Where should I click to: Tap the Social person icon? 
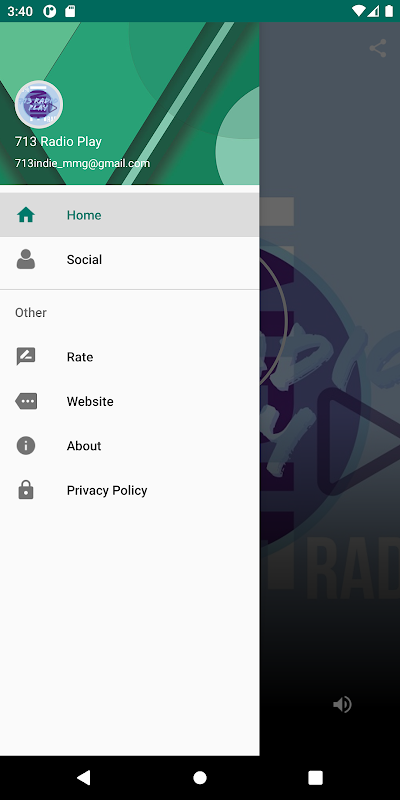click(26, 259)
